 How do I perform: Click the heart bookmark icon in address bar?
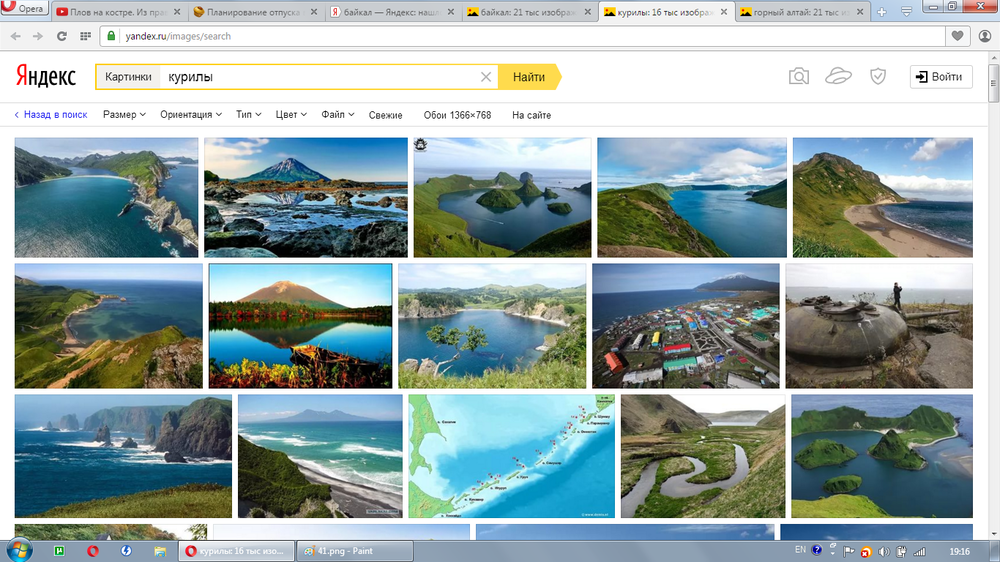pos(957,36)
